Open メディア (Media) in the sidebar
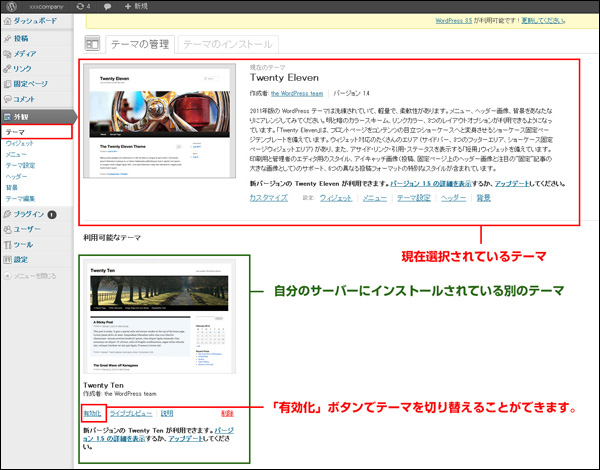 coord(26,53)
